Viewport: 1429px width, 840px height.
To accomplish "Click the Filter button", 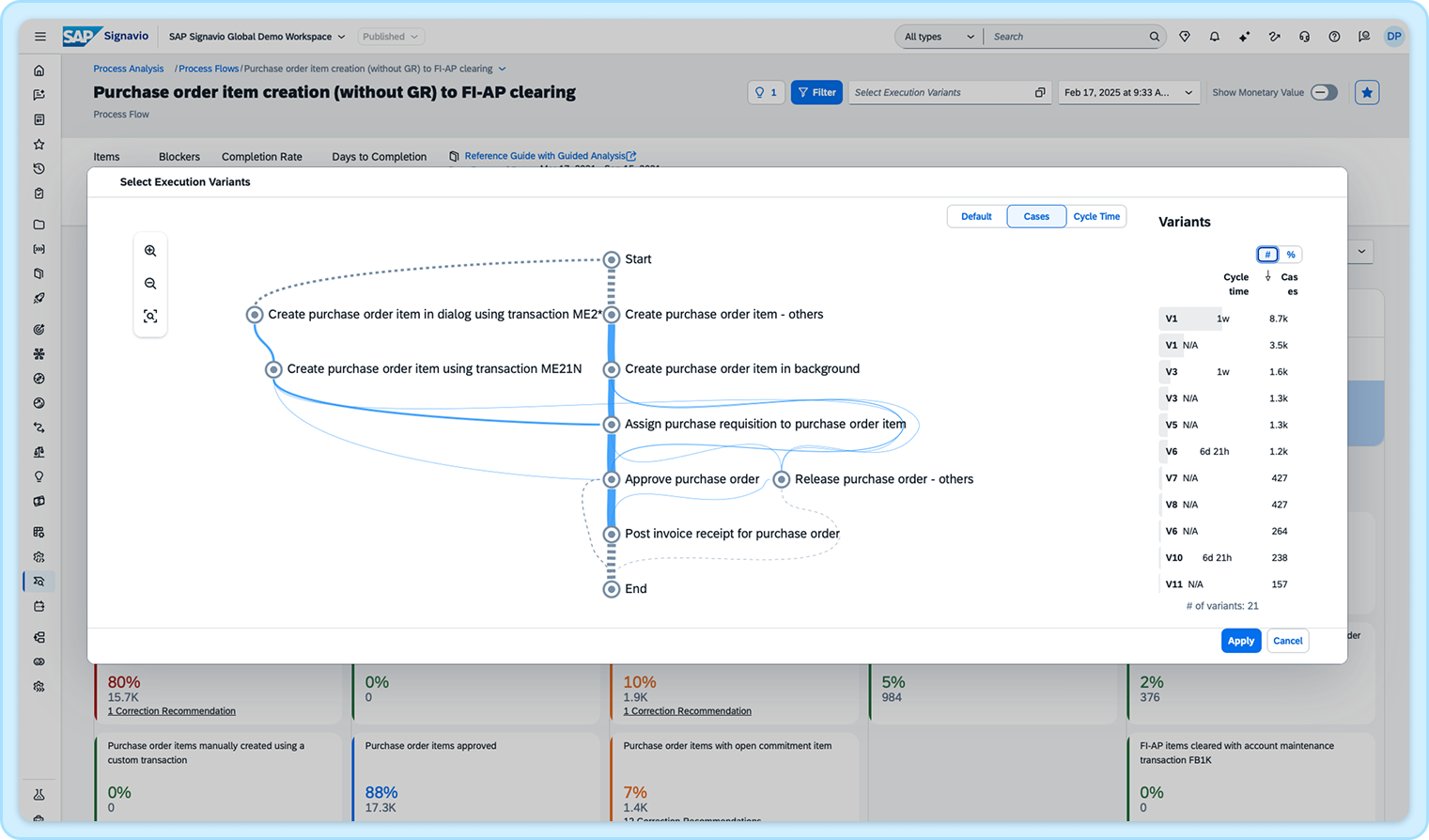I will point(816,92).
